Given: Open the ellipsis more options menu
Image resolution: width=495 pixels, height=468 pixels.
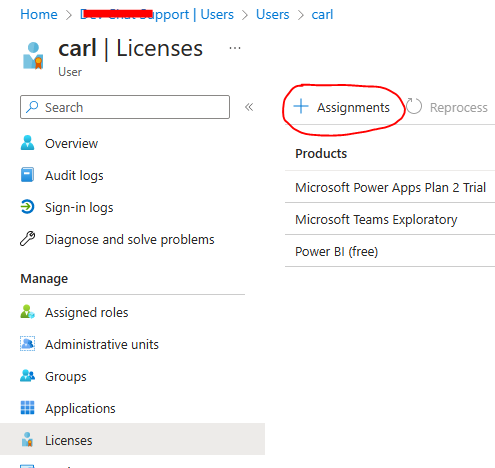Looking at the screenshot, I should 235,48.
